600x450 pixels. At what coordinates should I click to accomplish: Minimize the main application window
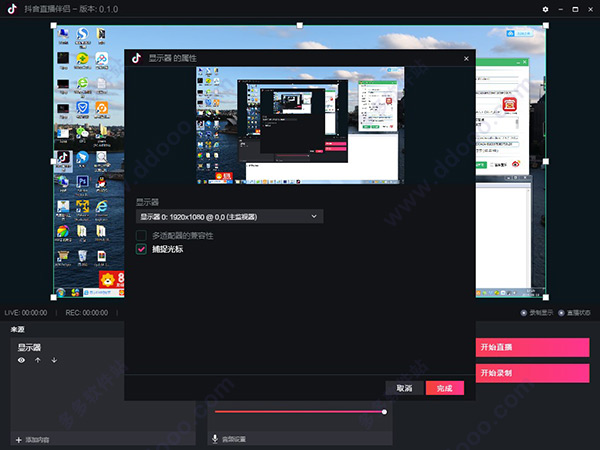tap(561, 9)
